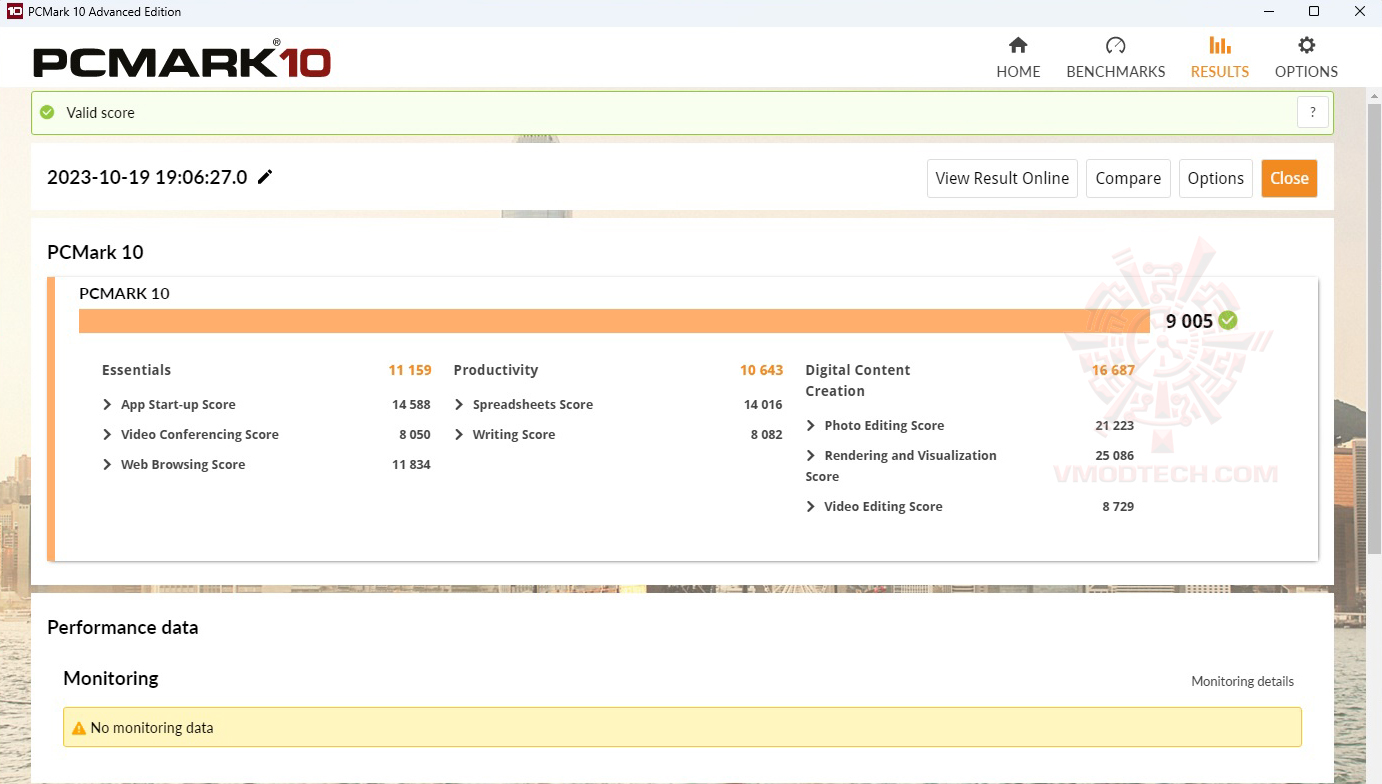The width and height of the screenshot is (1382, 784).
Task: Switch to the BENCHMARKS tab label
Action: coord(1116,72)
